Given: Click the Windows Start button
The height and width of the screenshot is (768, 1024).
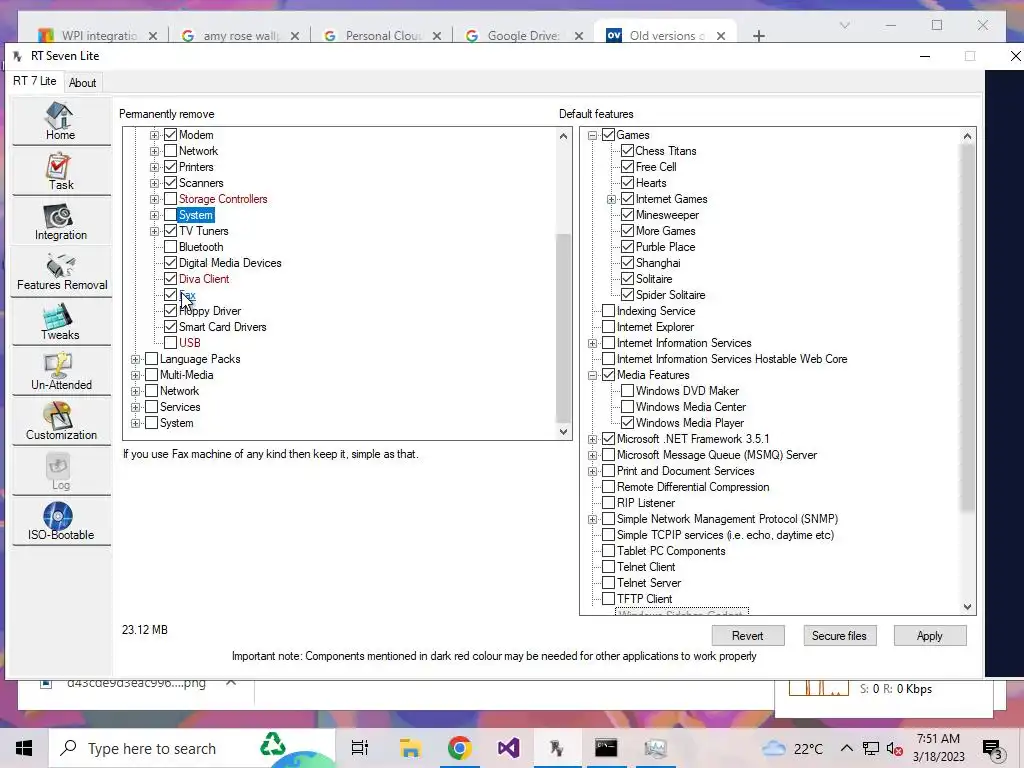Looking at the screenshot, I should coord(24,748).
